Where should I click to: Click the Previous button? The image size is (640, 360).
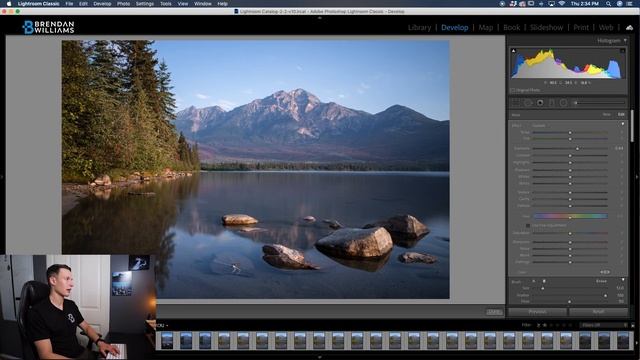tap(538, 311)
